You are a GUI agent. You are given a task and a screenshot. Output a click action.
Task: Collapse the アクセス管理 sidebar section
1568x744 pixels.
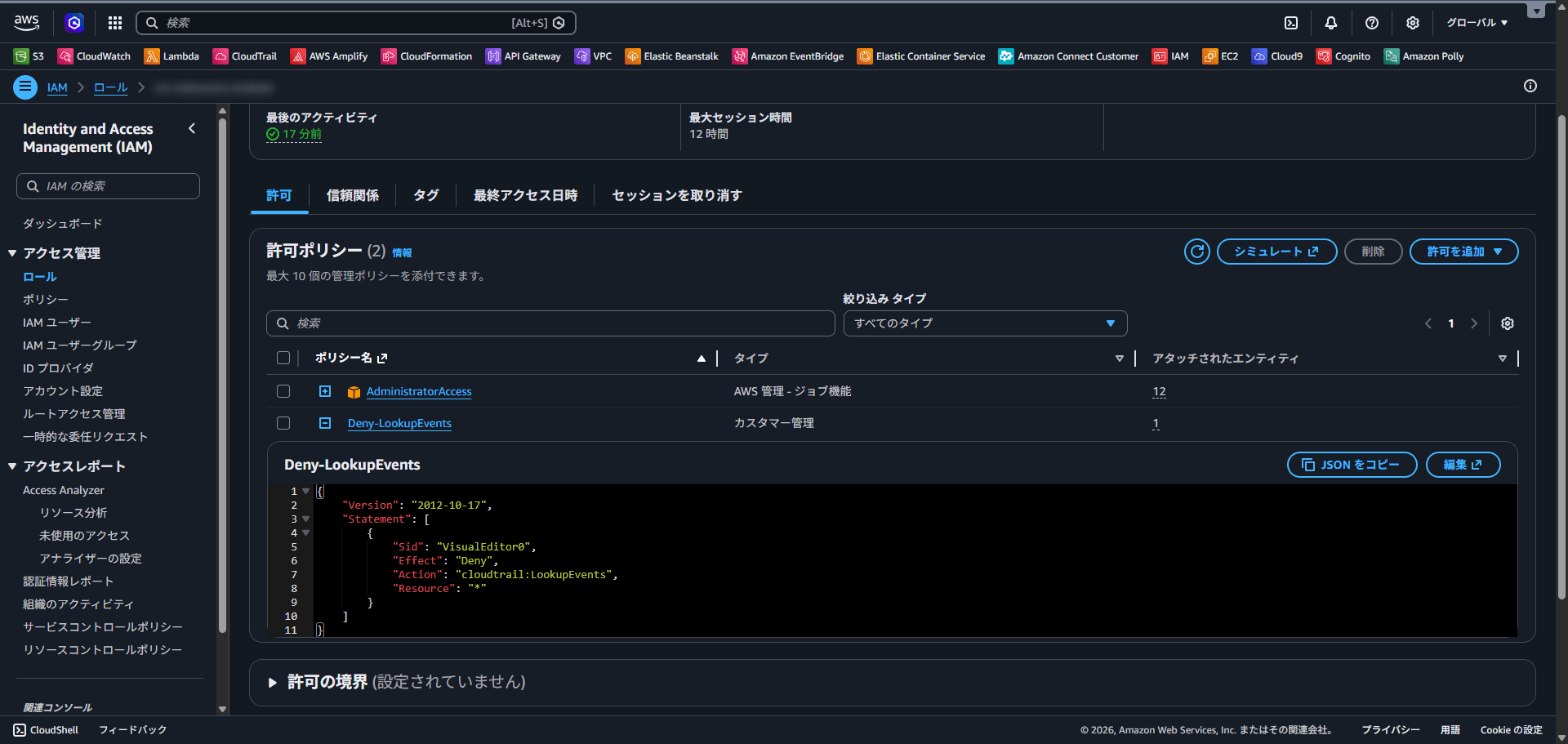click(12, 253)
